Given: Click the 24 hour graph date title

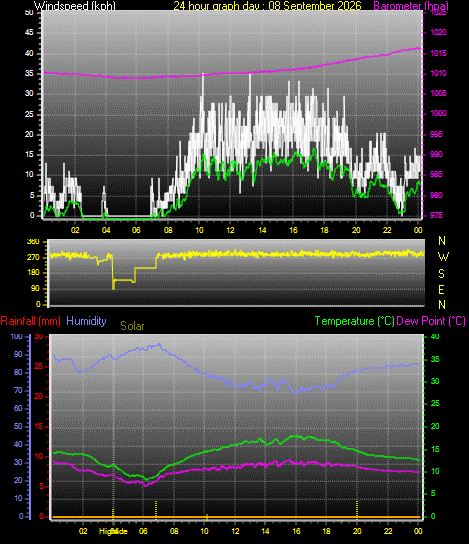Looking at the screenshot, I should 267,6.
